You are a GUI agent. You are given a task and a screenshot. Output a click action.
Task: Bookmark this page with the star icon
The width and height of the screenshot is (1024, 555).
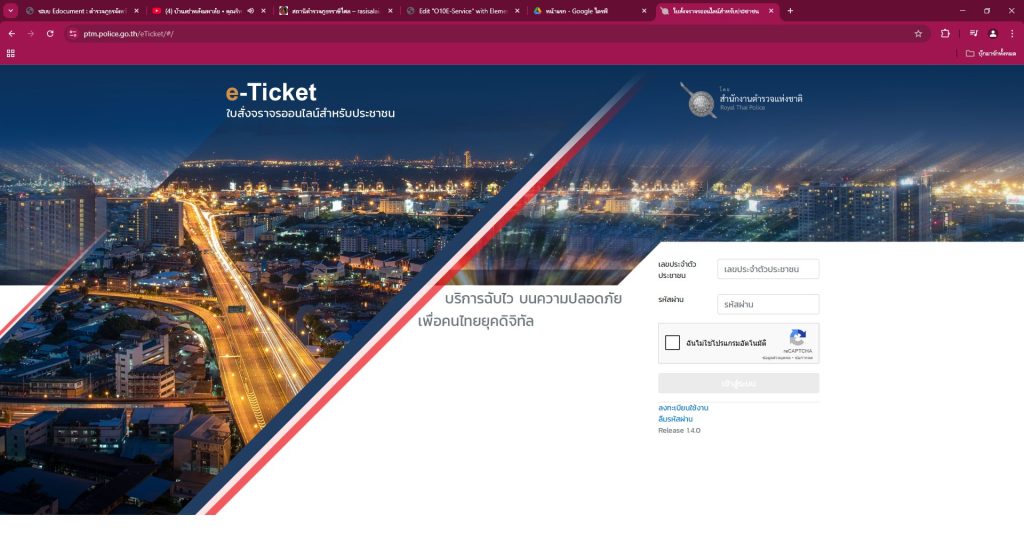(918, 33)
